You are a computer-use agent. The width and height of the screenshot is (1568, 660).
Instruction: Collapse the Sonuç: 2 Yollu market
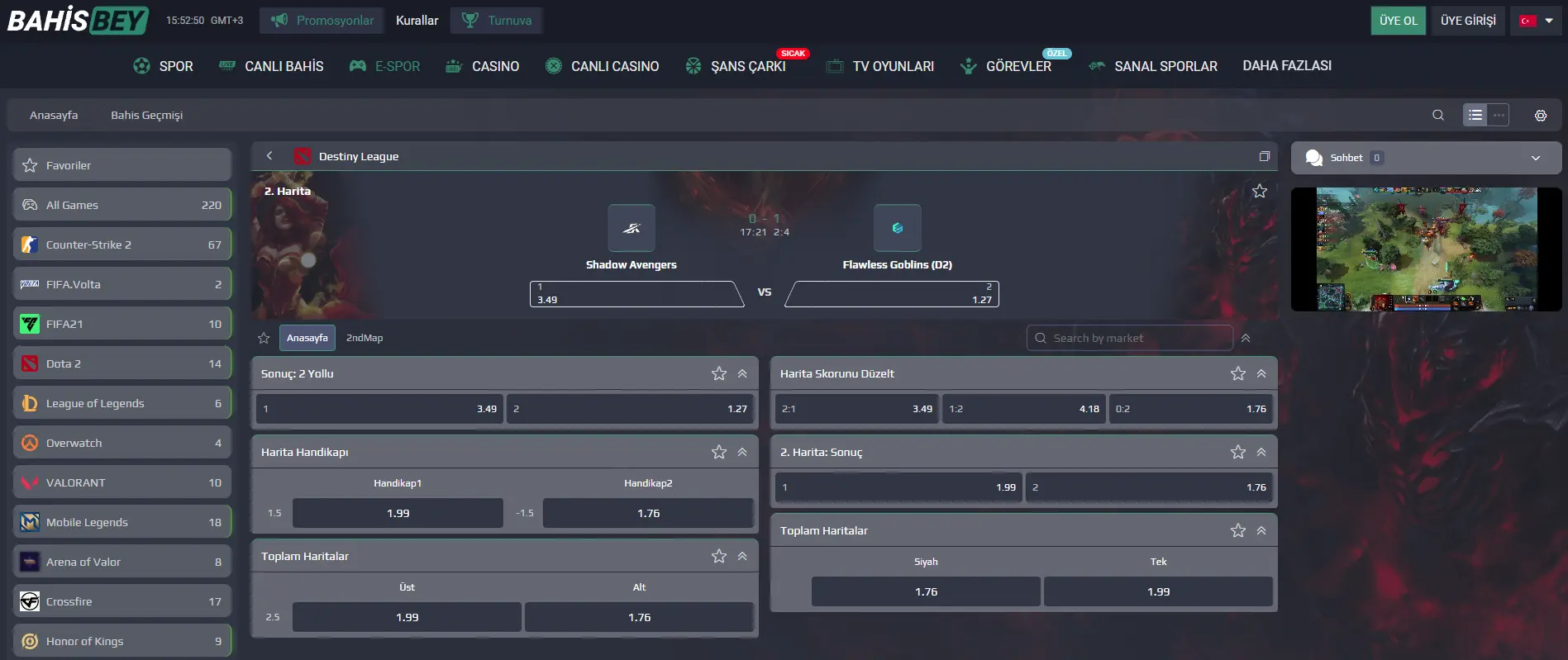coord(742,373)
